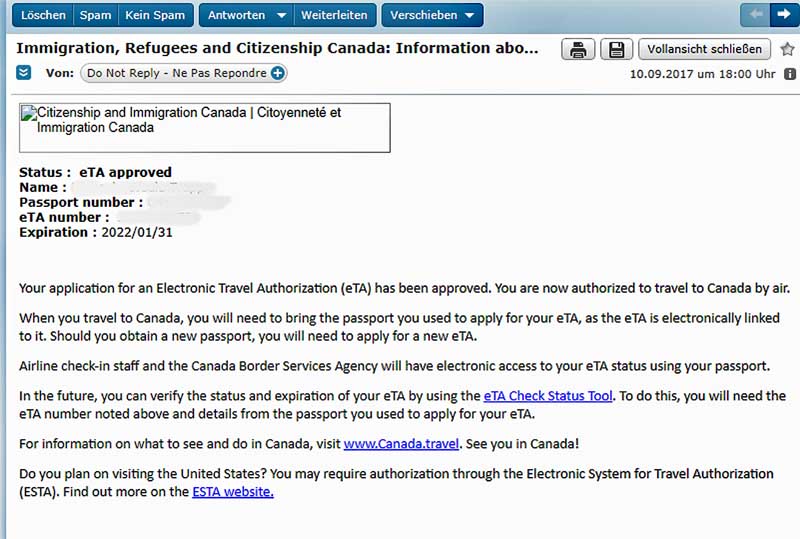Mark message as Spam
The height and width of the screenshot is (539, 800).
click(96, 15)
